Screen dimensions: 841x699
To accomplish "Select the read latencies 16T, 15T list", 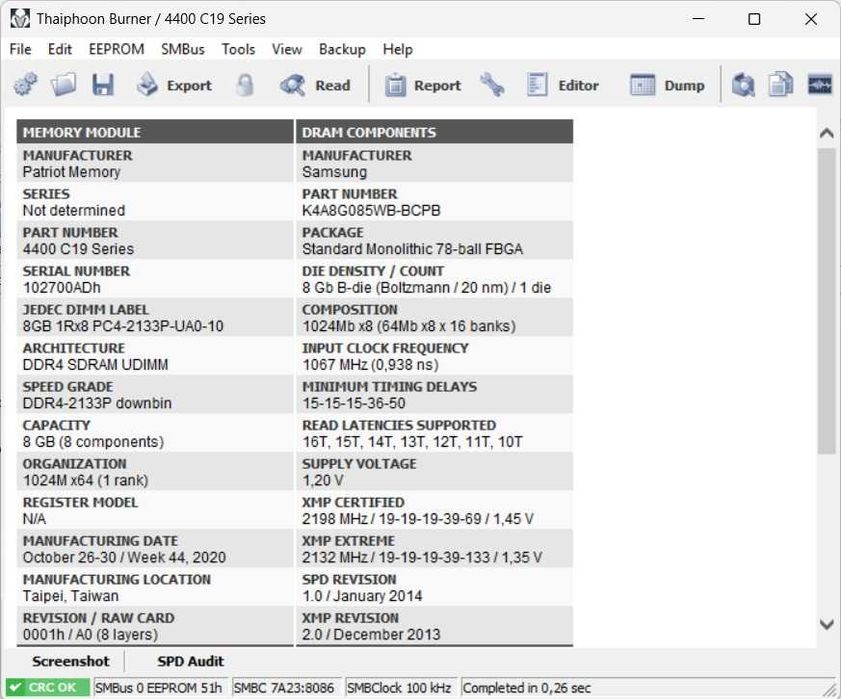I will [412, 442].
